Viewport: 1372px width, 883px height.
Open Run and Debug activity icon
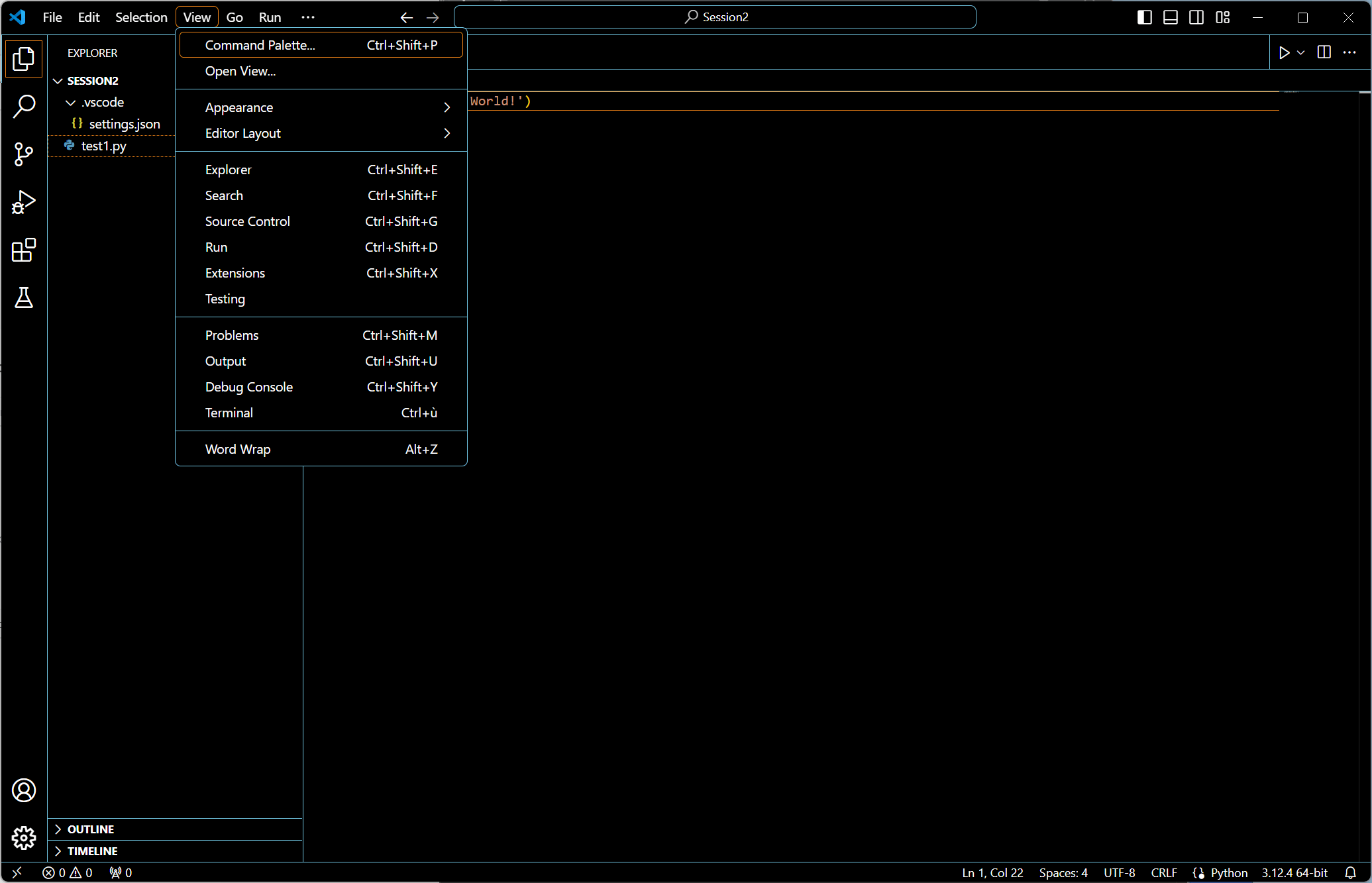24,202
